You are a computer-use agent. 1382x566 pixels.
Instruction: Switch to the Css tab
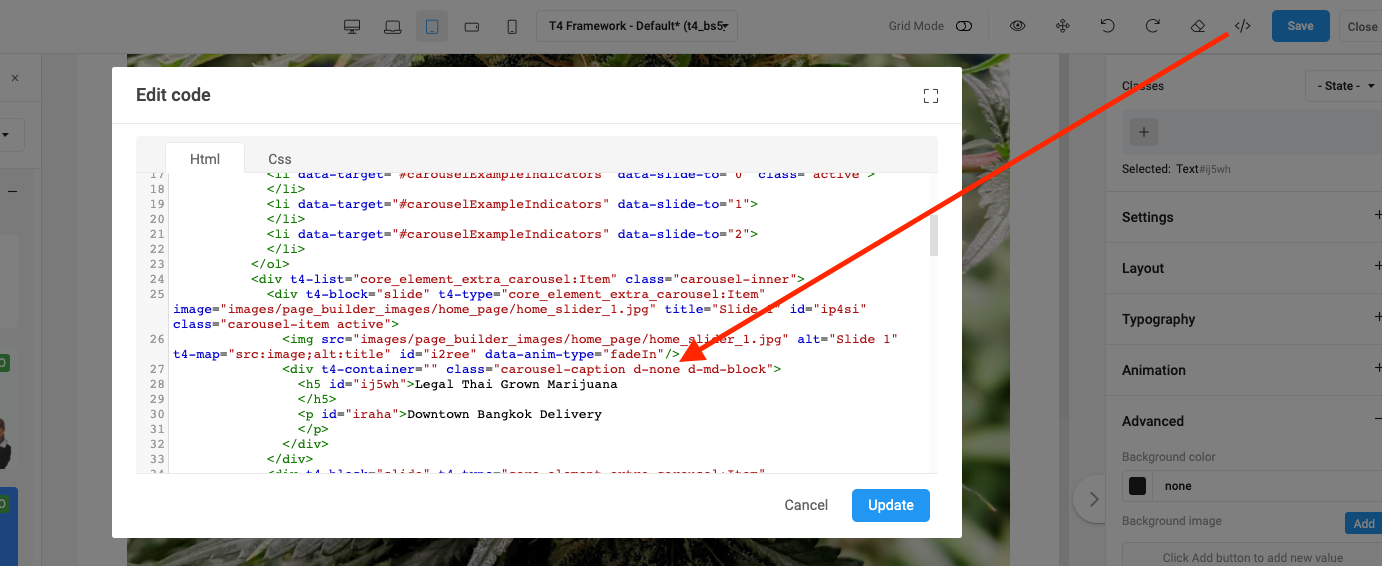click(x=280, y=159)
